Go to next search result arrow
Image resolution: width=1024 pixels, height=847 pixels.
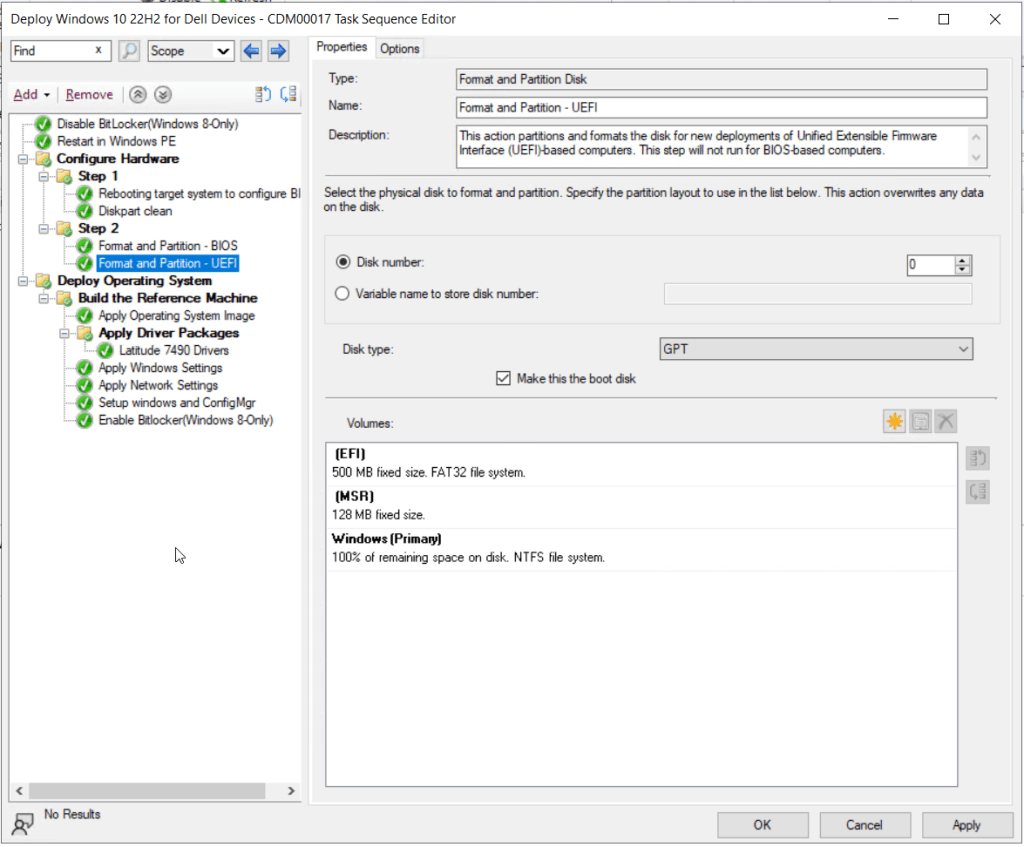point(278,51)
